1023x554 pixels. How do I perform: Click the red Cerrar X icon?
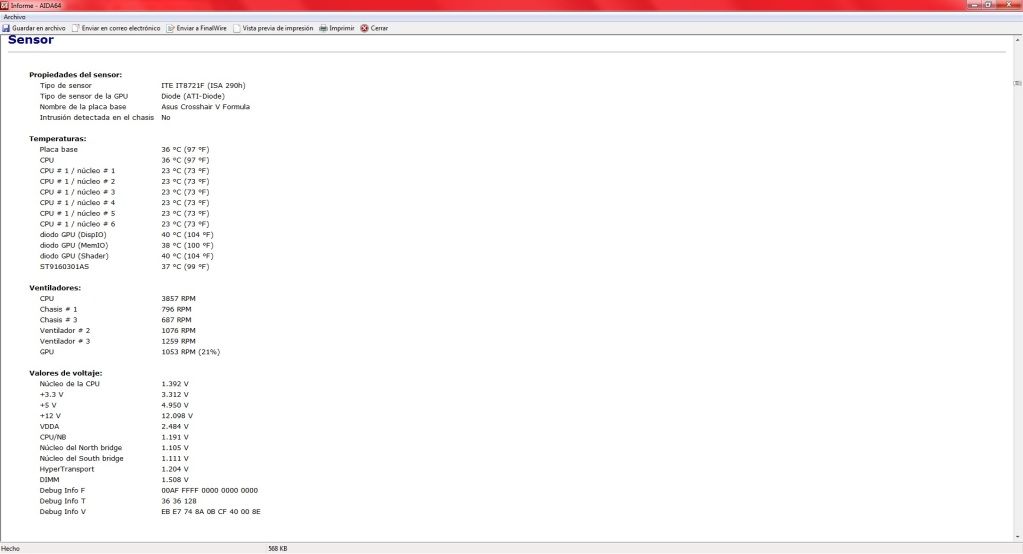pyautogui.click(x=364, y=28)
